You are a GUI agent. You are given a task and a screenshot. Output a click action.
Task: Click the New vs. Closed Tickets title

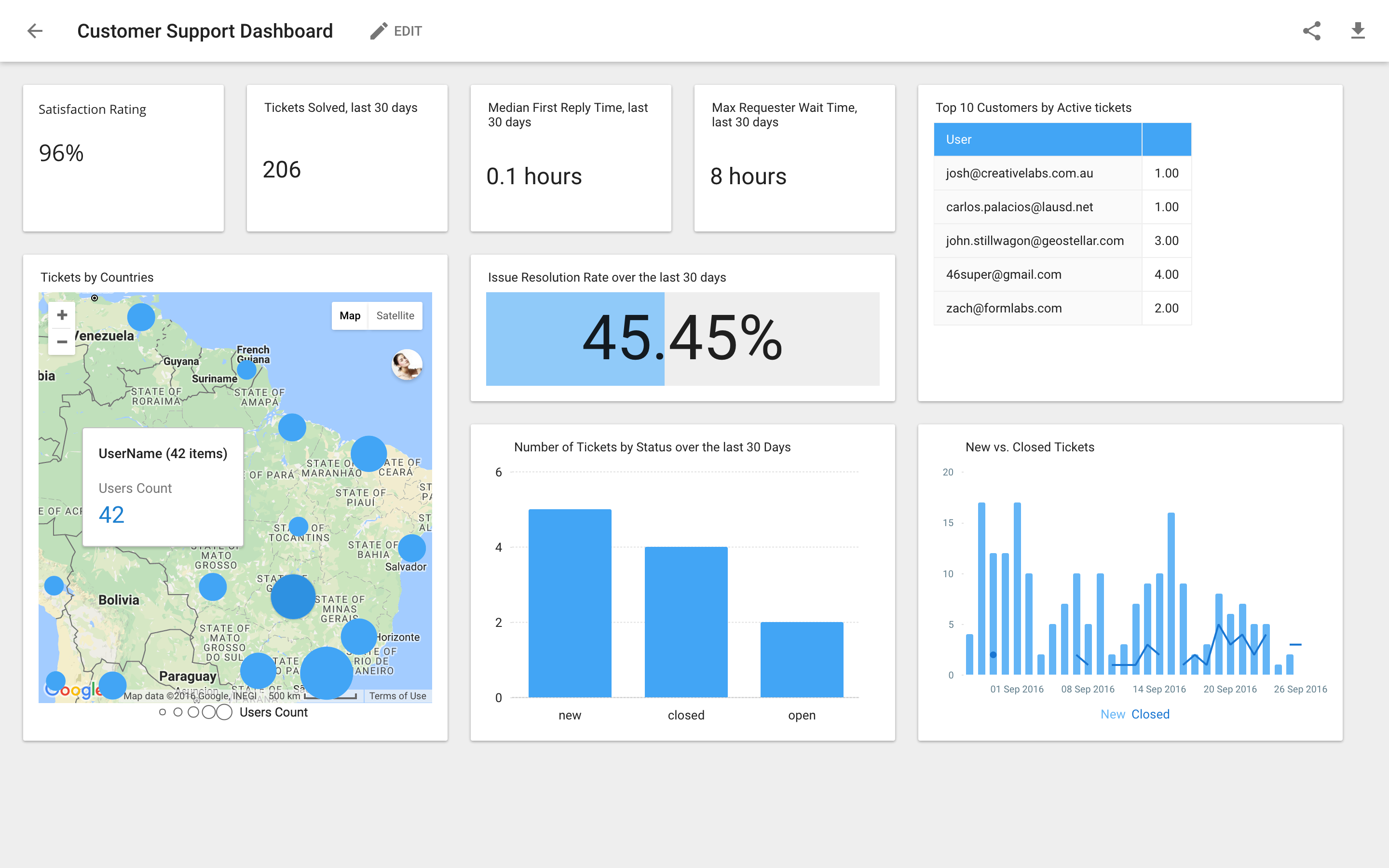coord(1030,447)
